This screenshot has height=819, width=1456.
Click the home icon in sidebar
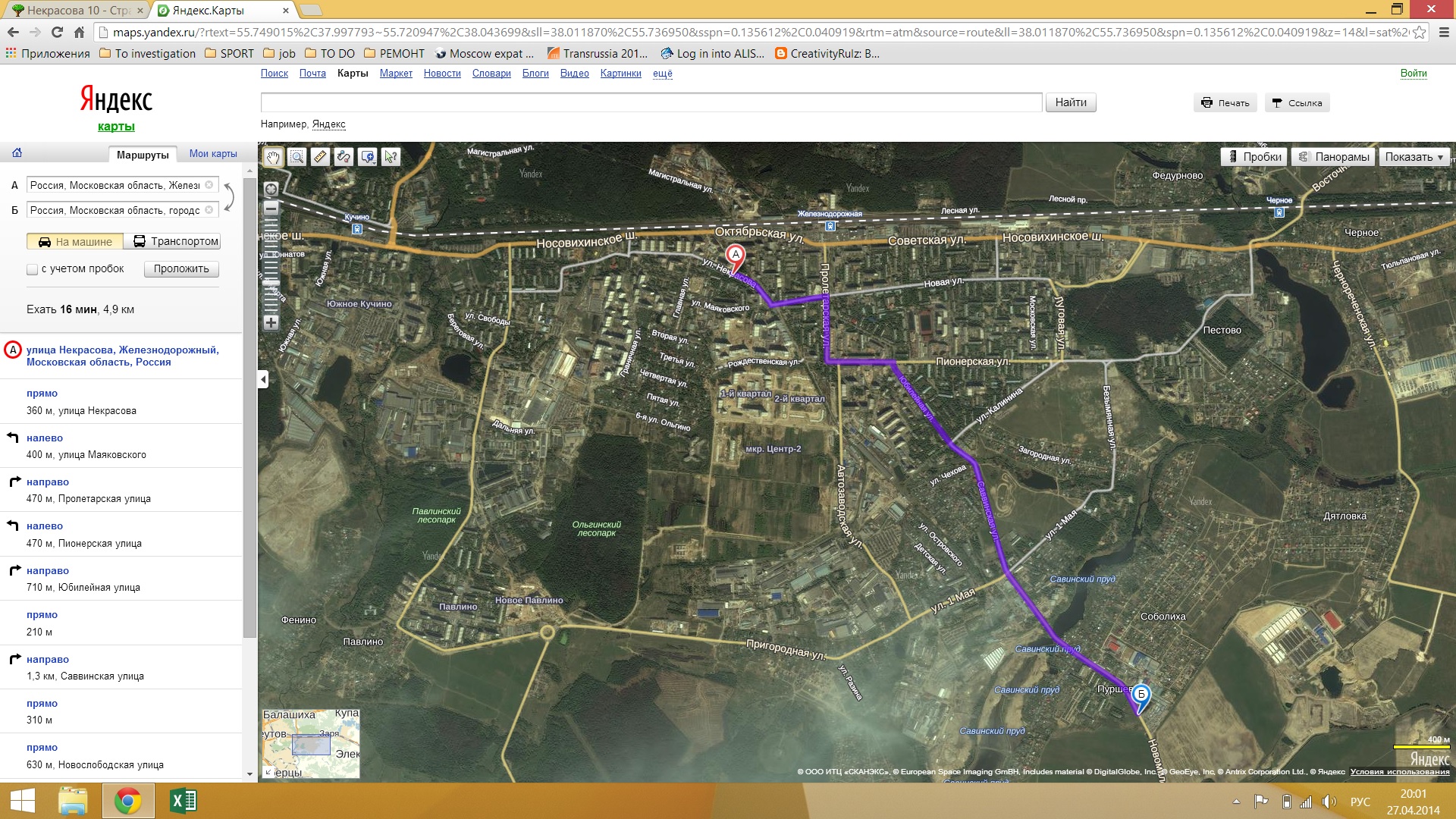(x=17, y=153)
